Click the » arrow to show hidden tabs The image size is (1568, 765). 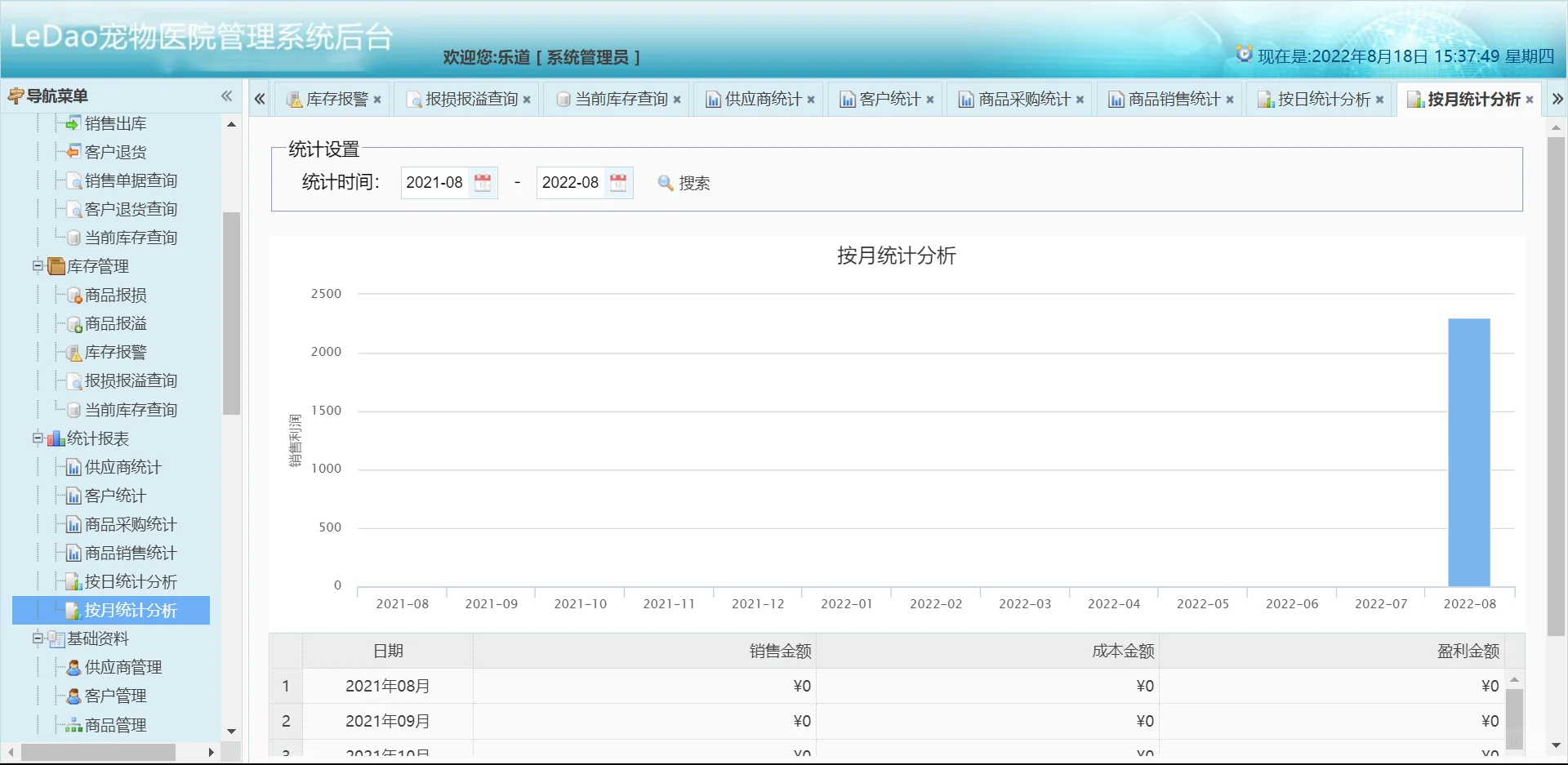[1557, 98]
